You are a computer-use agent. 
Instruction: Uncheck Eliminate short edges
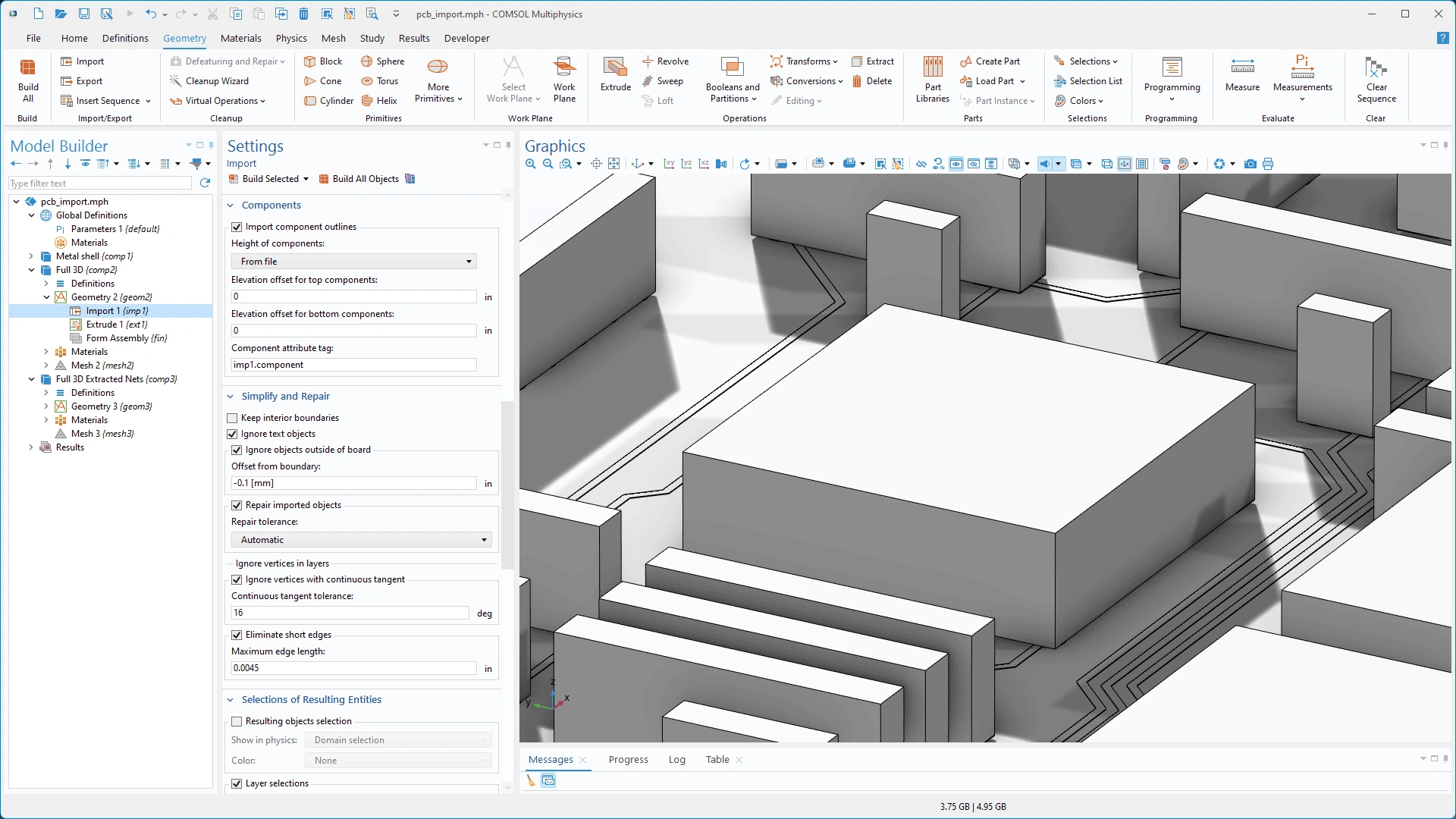click(x=237, y=635)
